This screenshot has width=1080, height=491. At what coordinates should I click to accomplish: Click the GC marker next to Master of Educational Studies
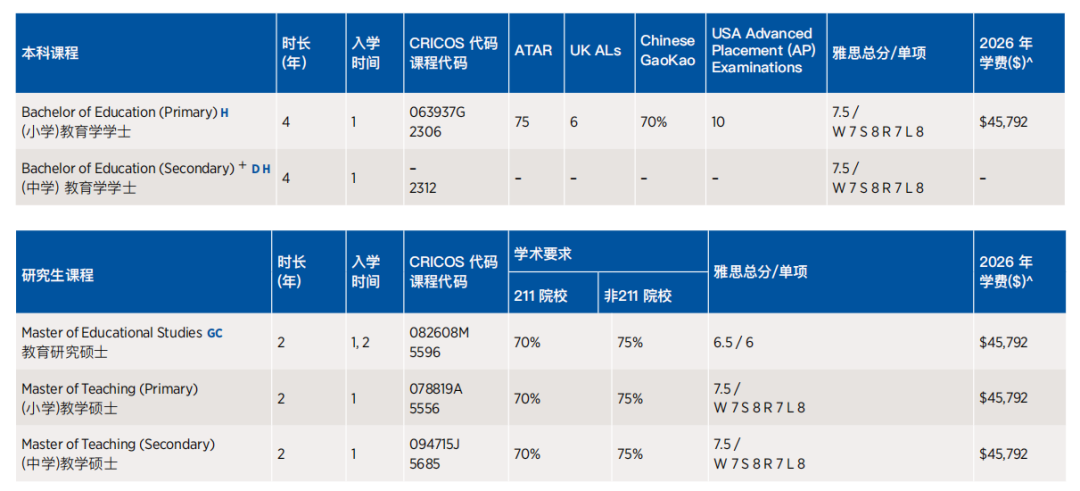(215, 333)
